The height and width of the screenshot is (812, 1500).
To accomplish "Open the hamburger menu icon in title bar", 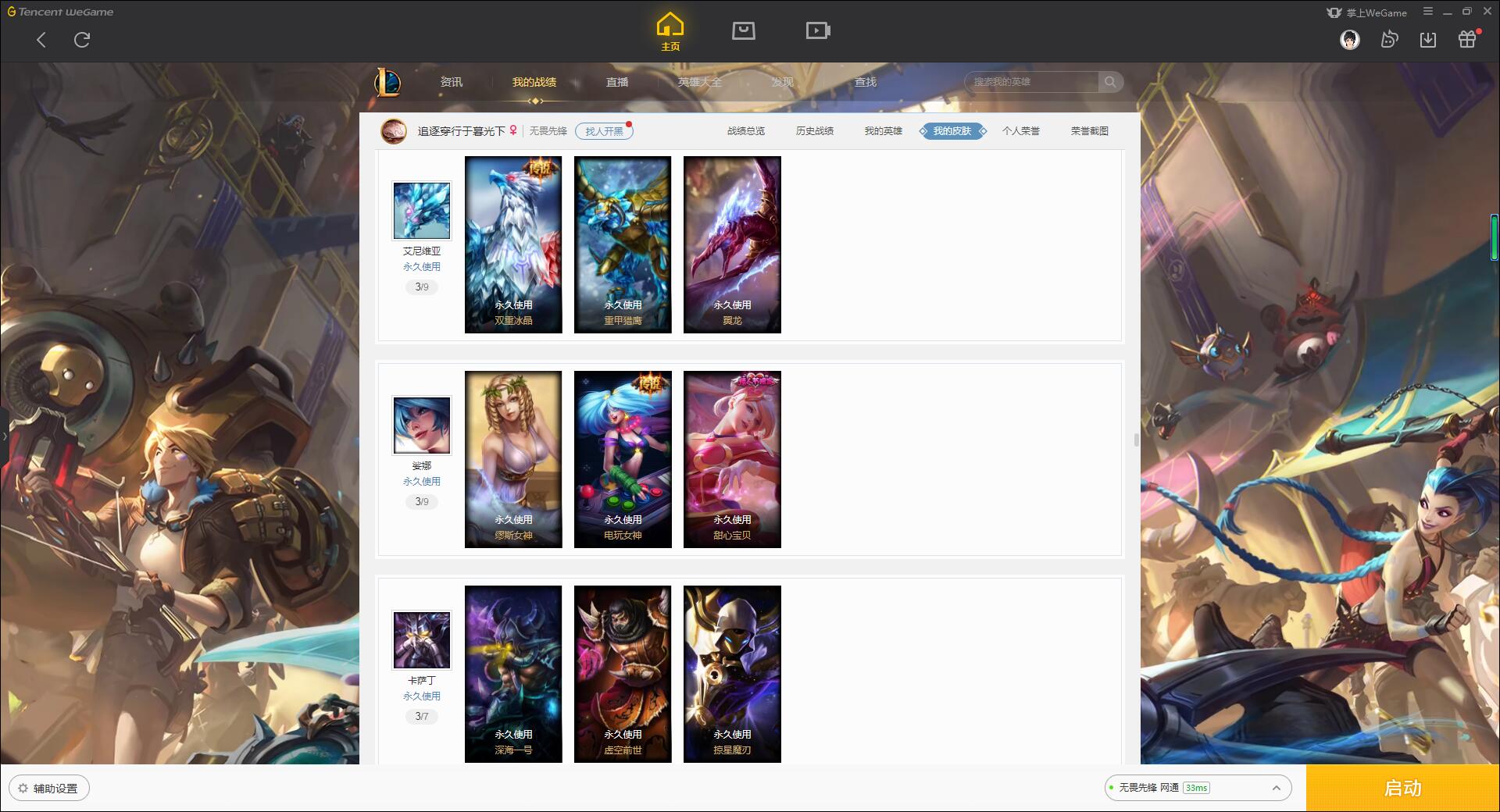I will pos(1428,12).
